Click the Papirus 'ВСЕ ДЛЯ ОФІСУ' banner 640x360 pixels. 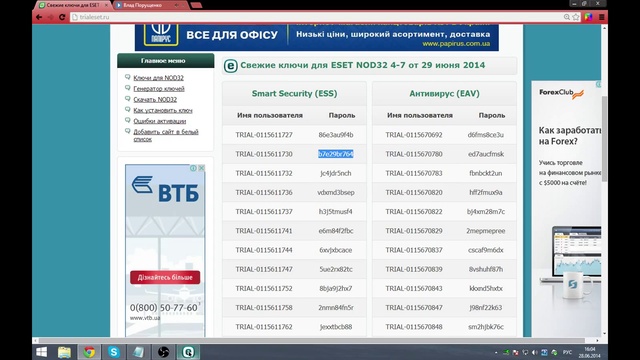point(316,37)
